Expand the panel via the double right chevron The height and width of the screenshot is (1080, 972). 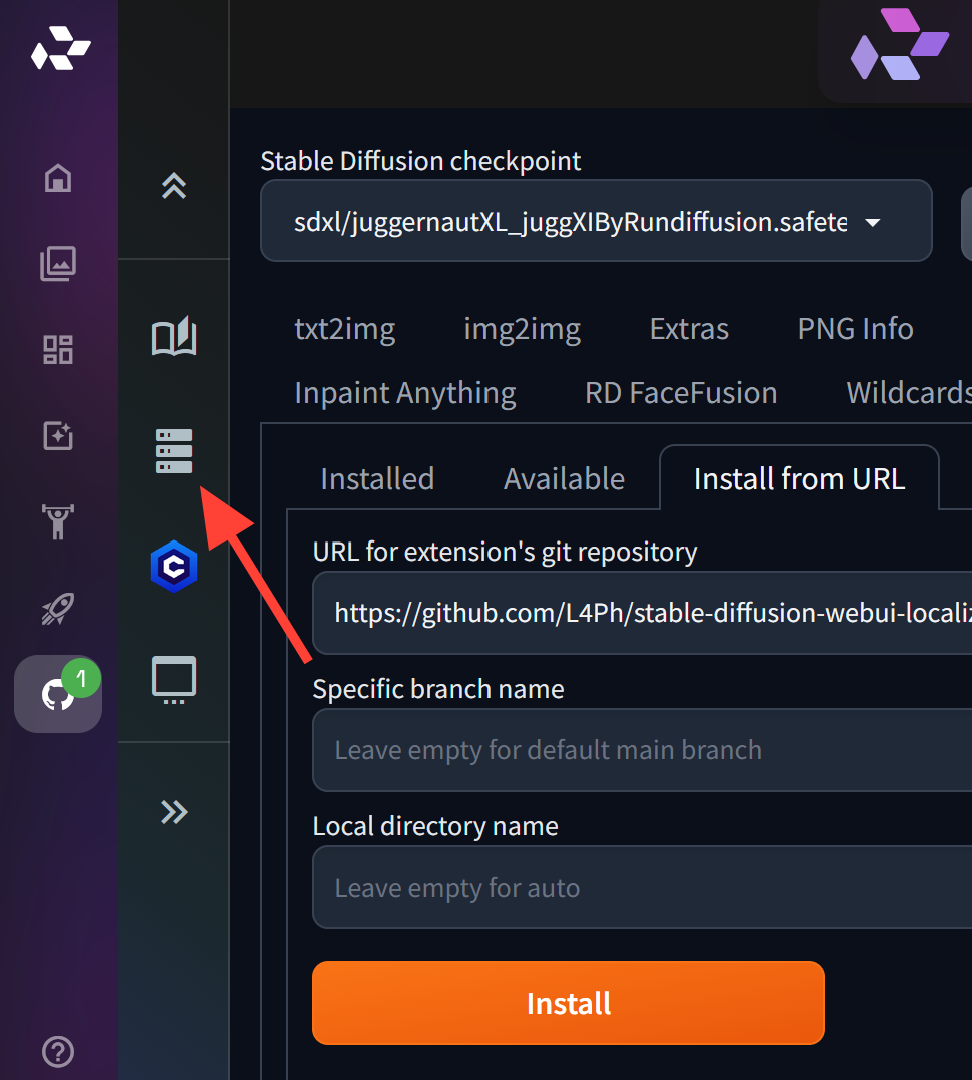pyautogui.click(x=173, y=812)
